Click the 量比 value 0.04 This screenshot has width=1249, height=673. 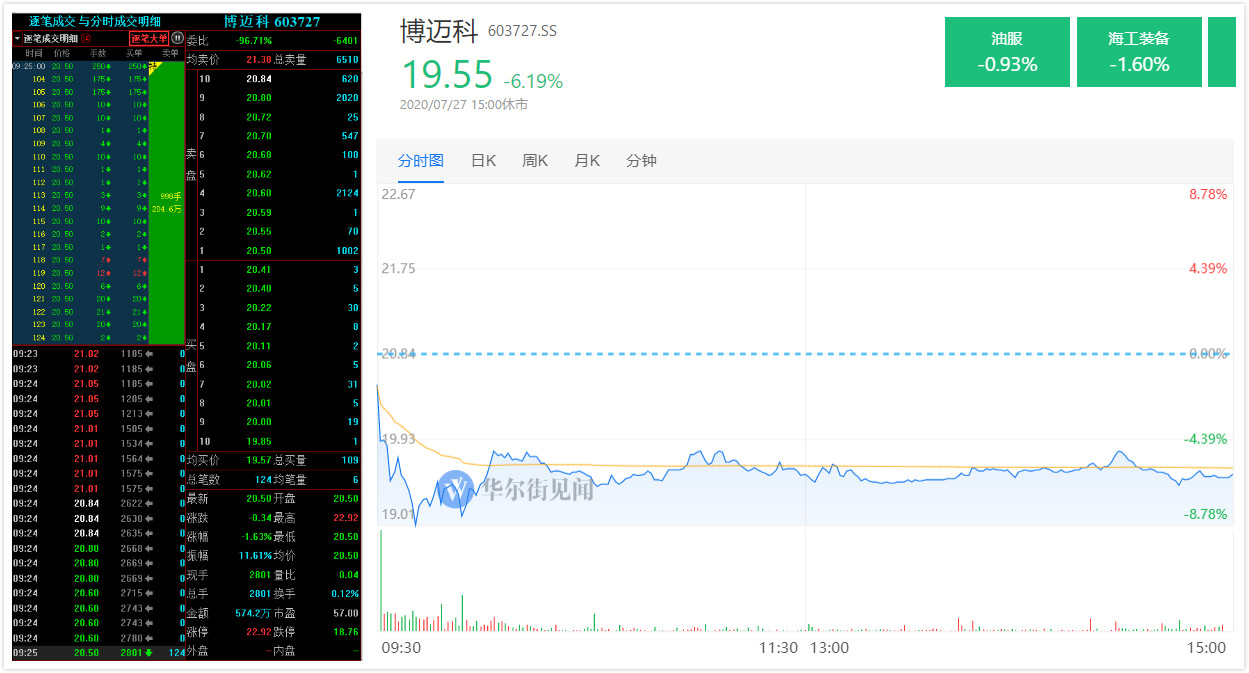349,574
